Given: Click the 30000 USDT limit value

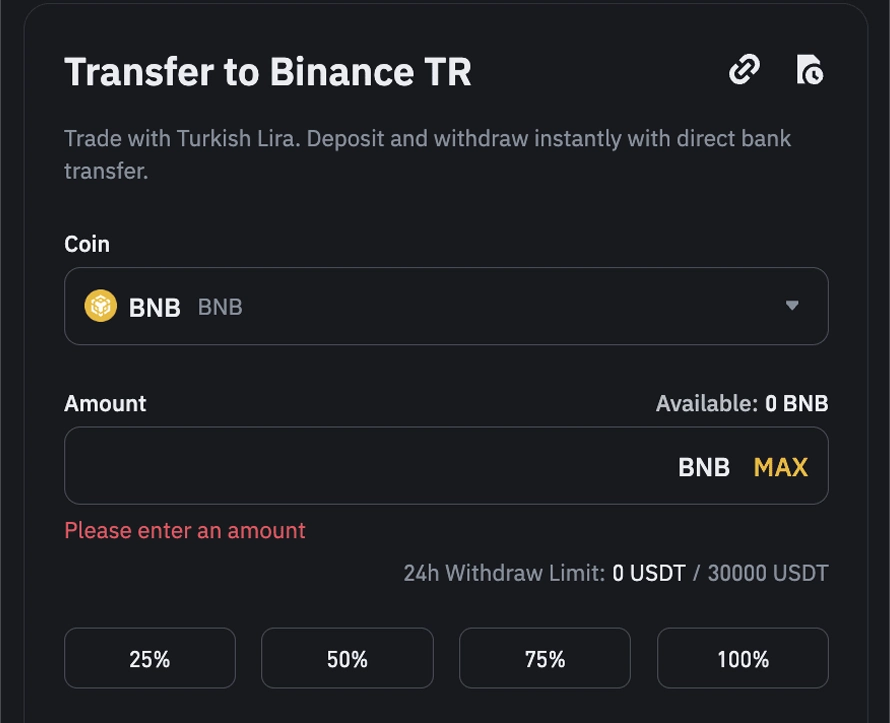Looking at the screenshot, I should pyautogui.click(x=768, y=573).
